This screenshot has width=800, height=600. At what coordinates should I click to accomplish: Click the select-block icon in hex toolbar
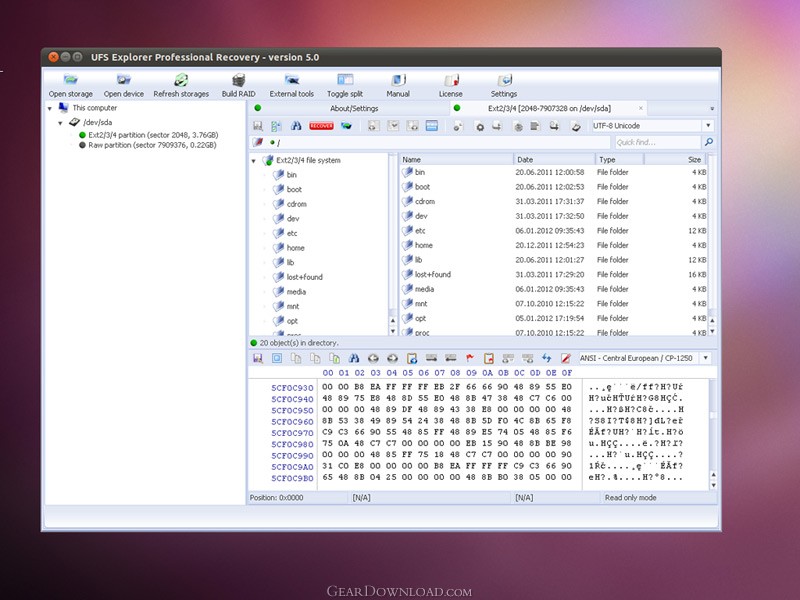coord(277,358)
